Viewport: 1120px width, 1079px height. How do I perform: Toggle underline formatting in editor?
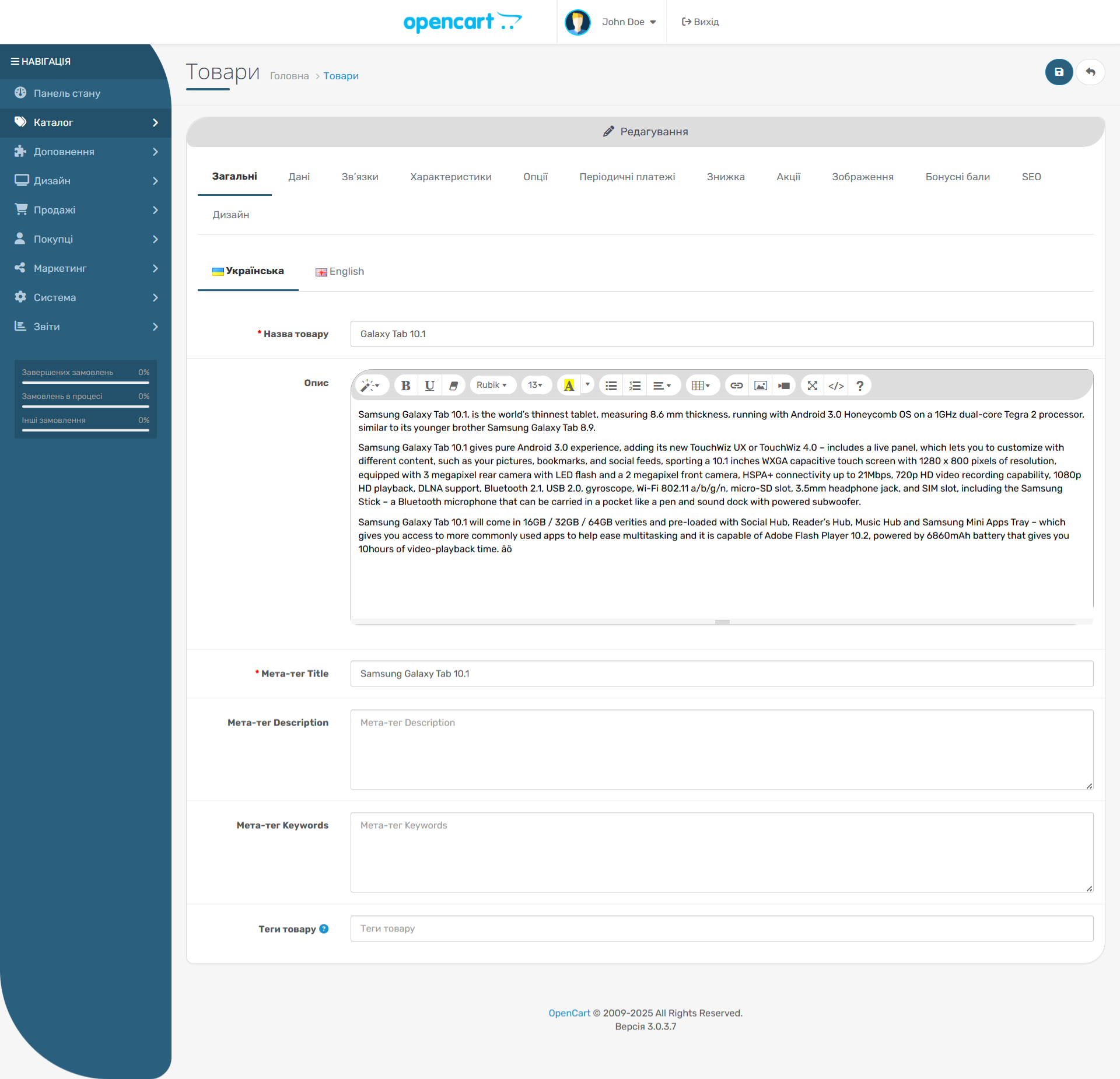tap(430, 386)
